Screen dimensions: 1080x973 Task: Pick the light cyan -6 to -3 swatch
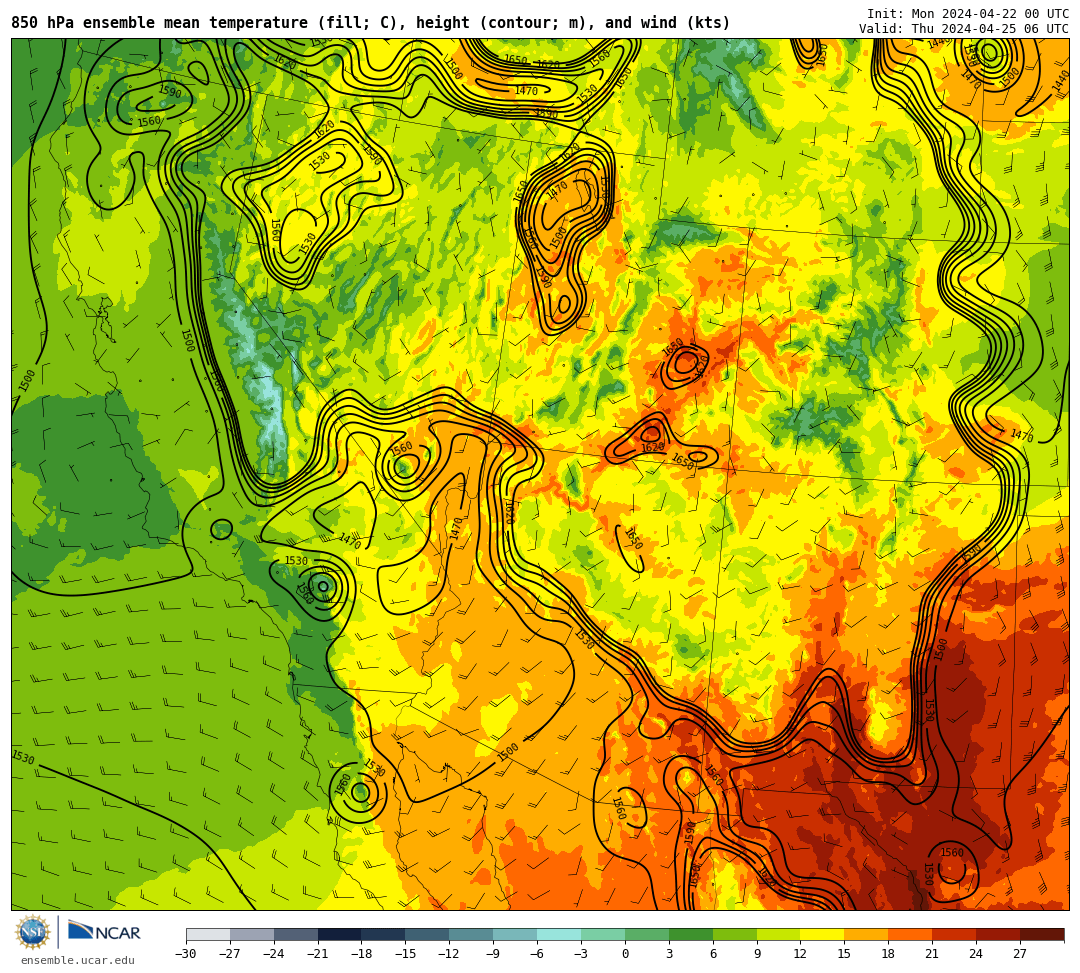[x=559, y=934]
